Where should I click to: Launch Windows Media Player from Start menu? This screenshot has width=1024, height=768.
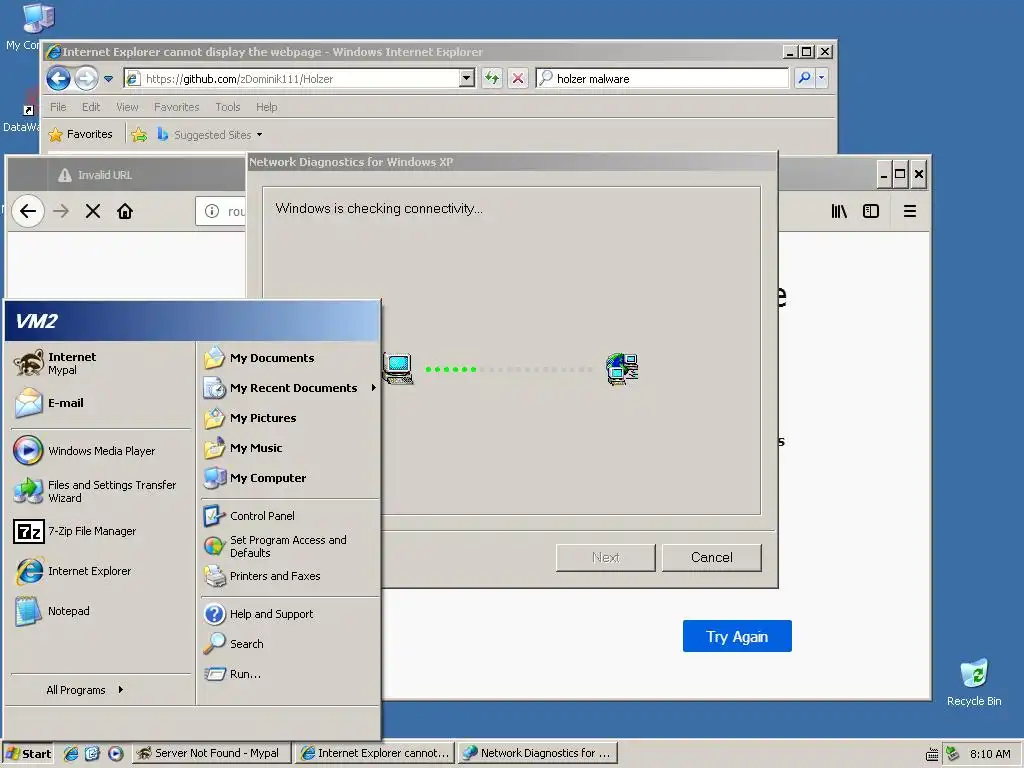(x=101, y=451)
